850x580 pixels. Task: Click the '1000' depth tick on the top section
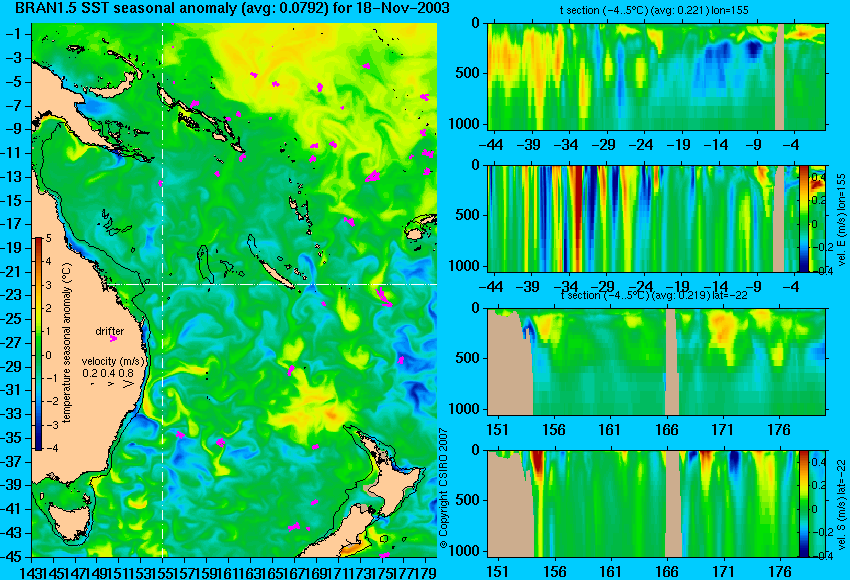tap(465, 124)
